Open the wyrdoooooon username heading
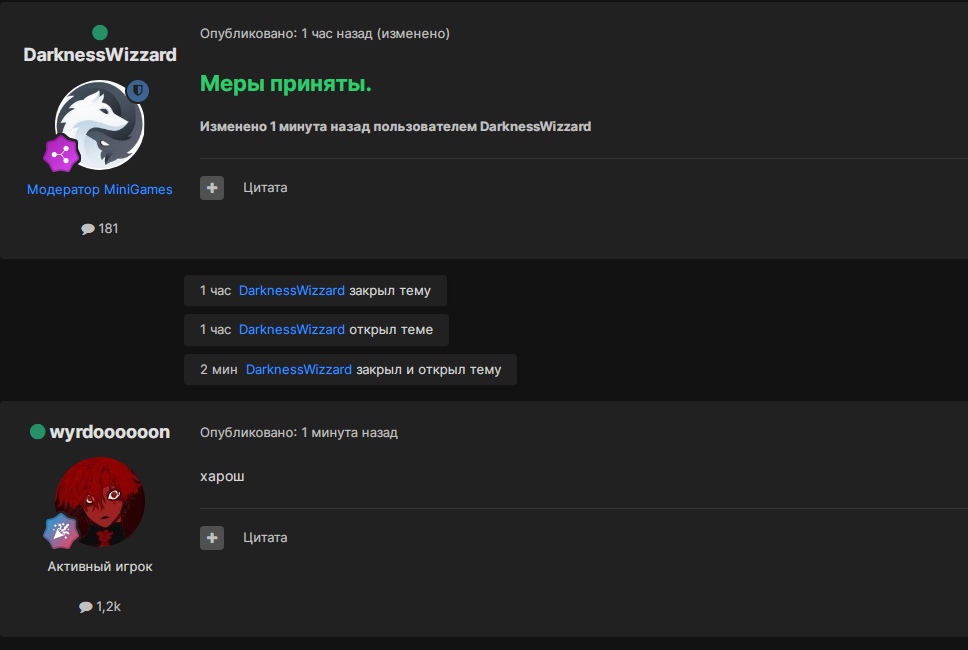 [x=110, y=432]
